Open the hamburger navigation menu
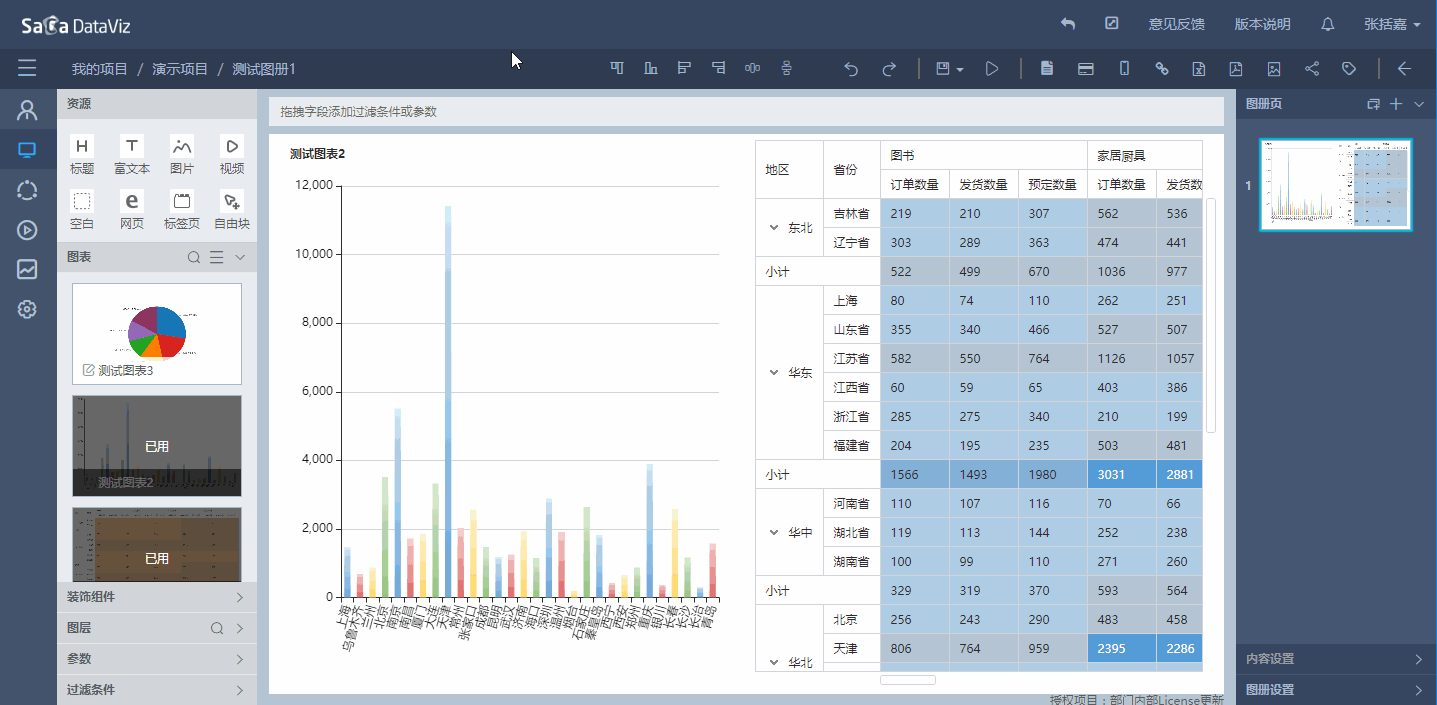Screen dimensions: 1437x705 pyautogui.click(x=27, y=68)
